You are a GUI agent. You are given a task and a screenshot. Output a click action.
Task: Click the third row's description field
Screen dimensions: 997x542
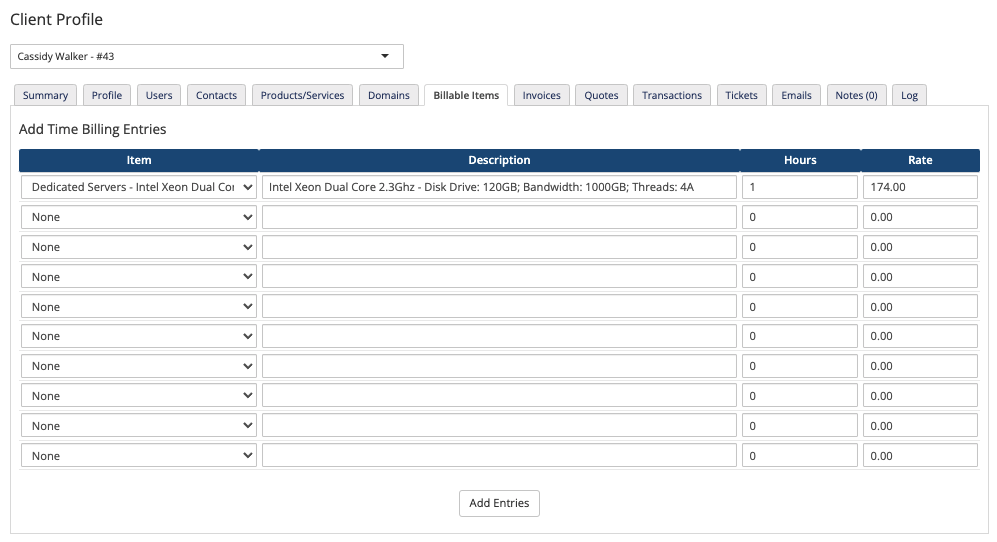point(499,247)
